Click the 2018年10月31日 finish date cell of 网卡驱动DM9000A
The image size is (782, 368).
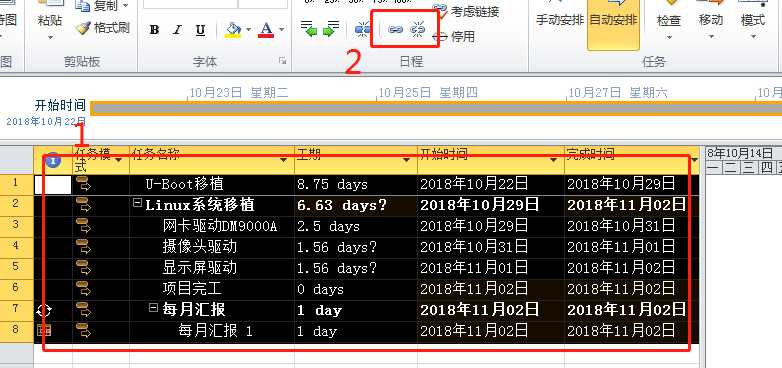[631, 226]
